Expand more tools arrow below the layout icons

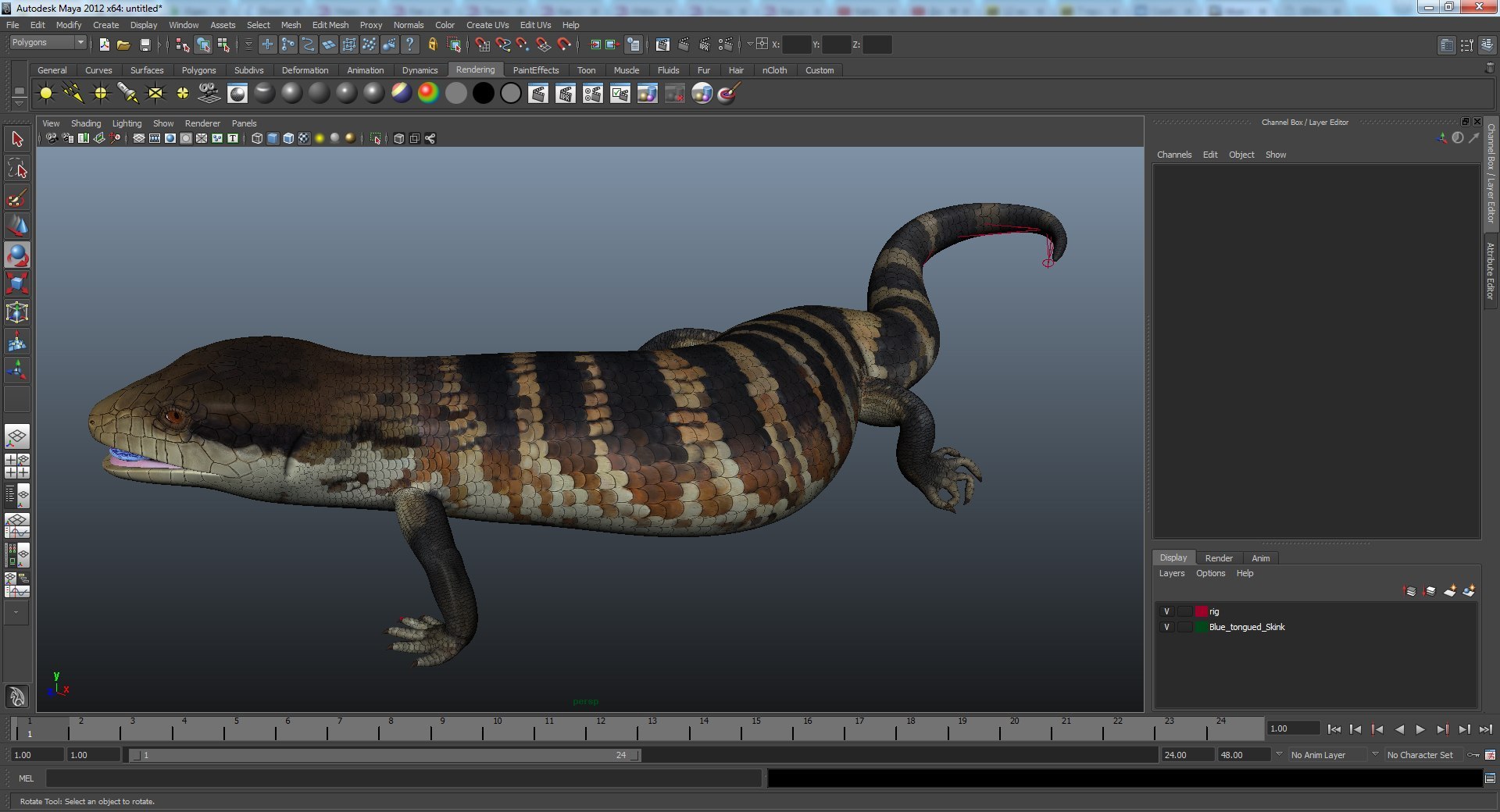16,613
